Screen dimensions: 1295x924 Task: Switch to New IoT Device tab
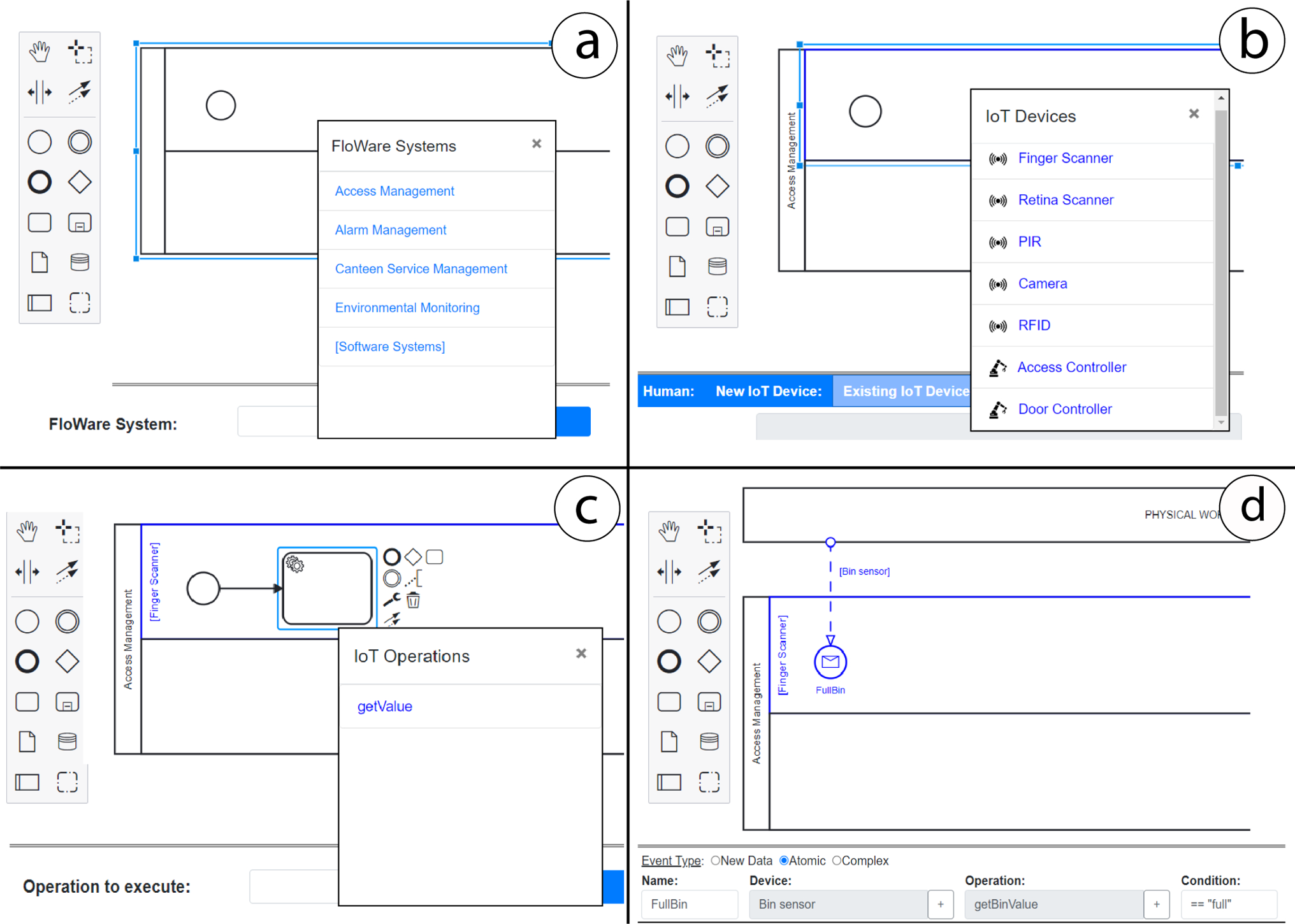768,391
